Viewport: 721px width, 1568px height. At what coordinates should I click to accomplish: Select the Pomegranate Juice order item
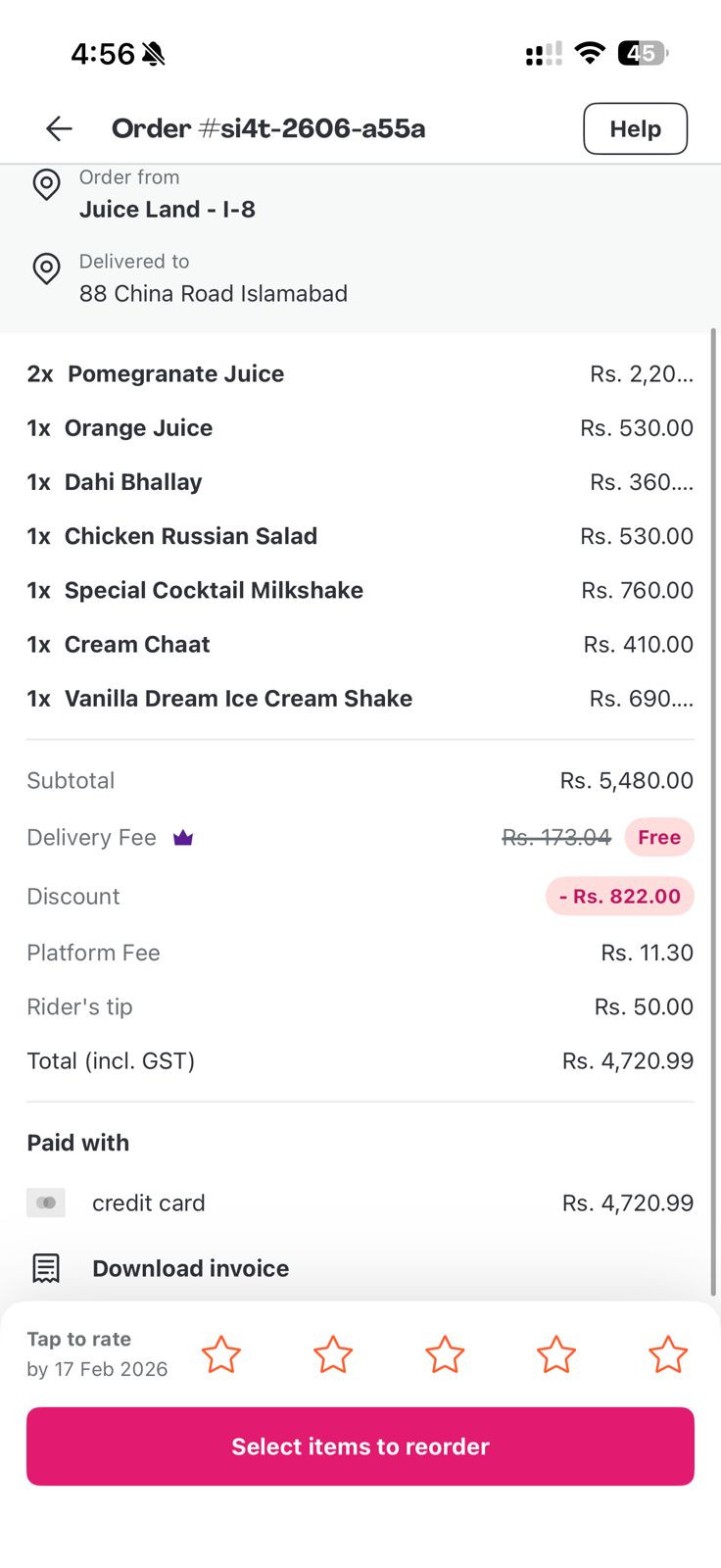pyautogui.click(x=176, y=374)
